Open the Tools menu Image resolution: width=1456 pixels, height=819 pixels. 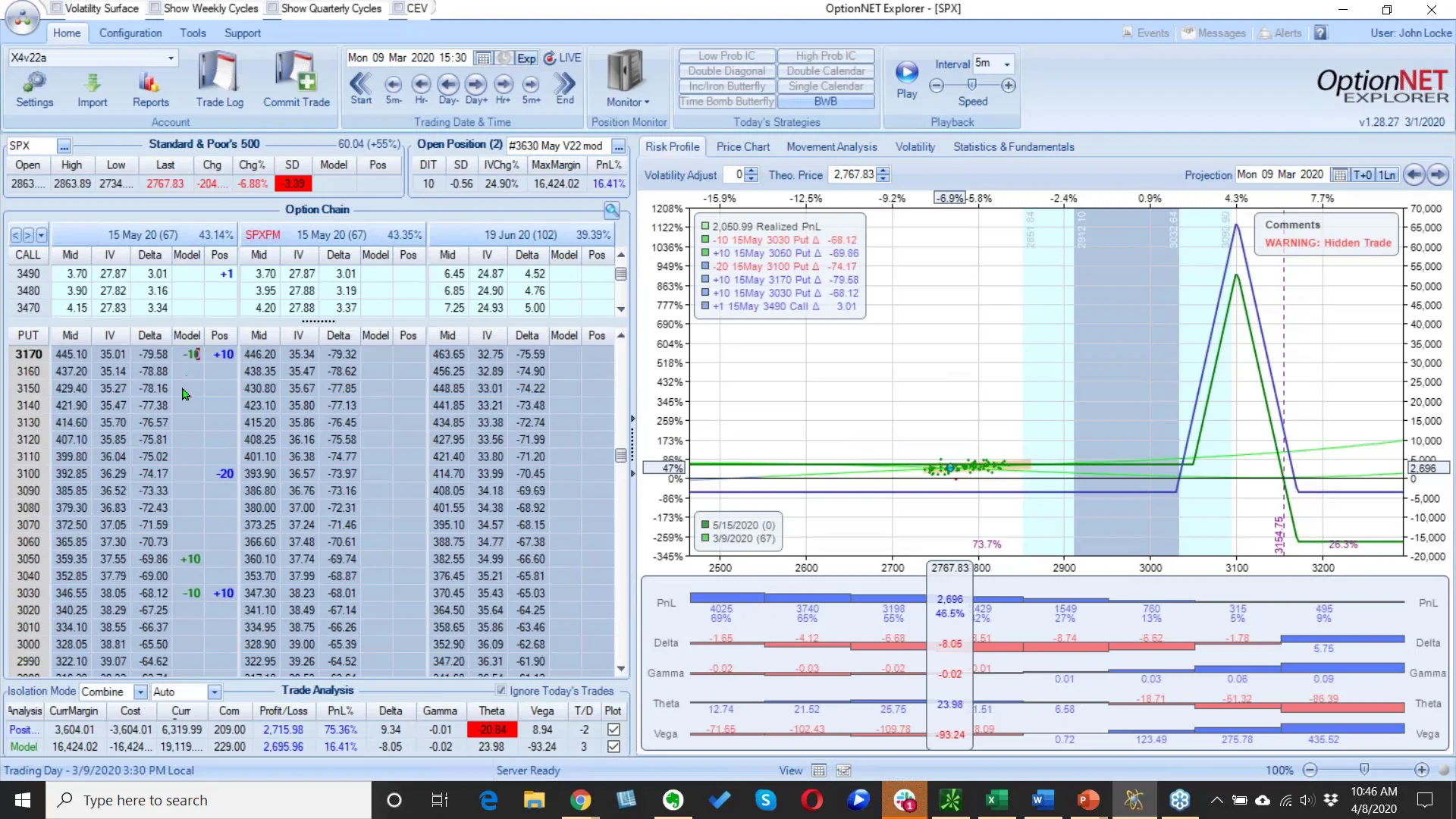point(193,33)
